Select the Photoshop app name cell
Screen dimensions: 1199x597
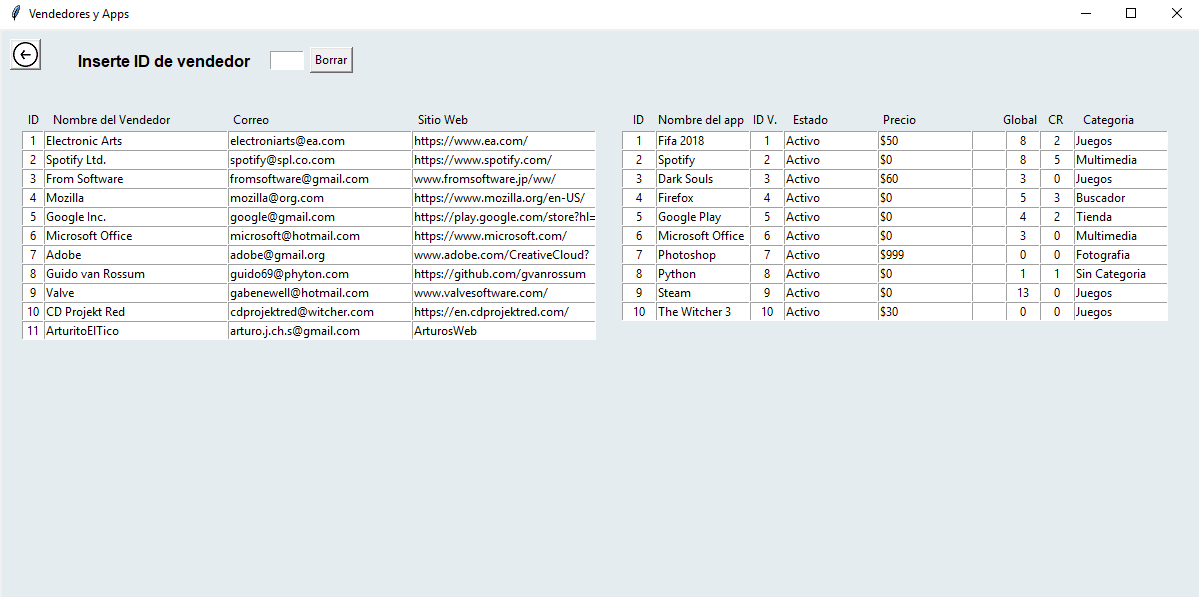pos(703,255)
